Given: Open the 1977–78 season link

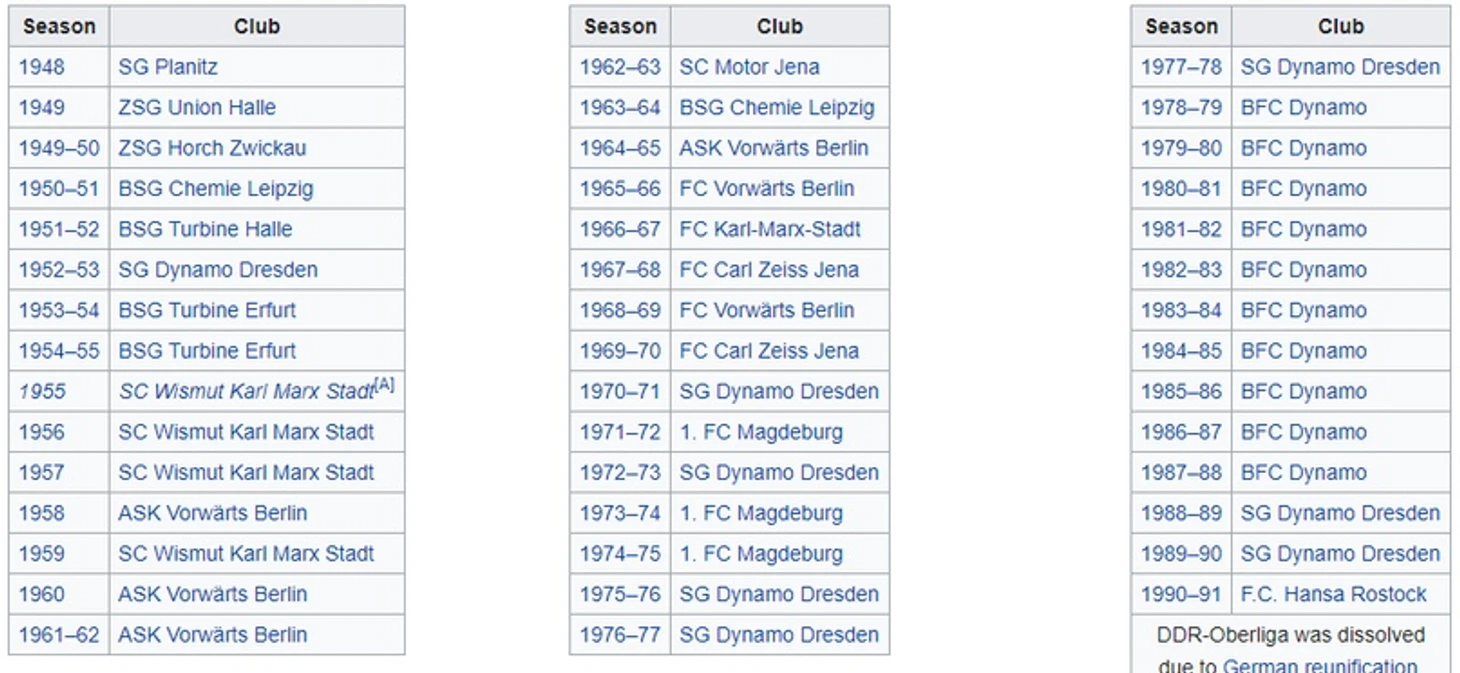Looking at the screenshot, I should coord(1181,67).
